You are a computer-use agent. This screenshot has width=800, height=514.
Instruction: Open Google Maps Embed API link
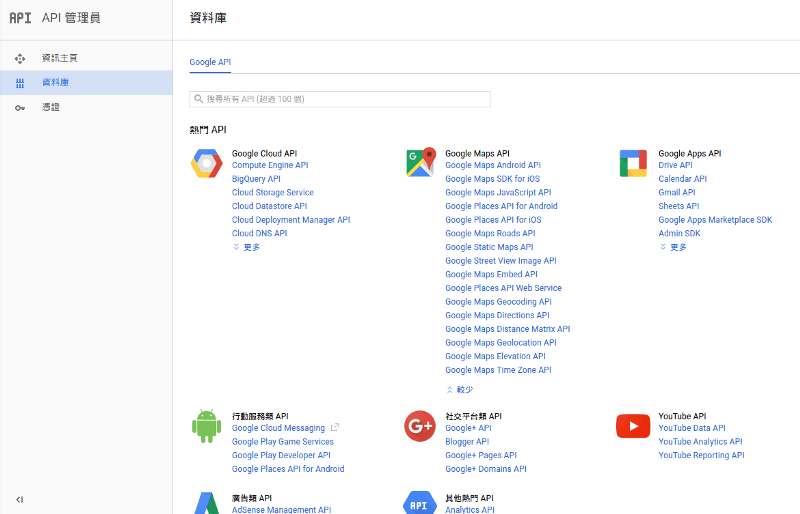(491, 274)
